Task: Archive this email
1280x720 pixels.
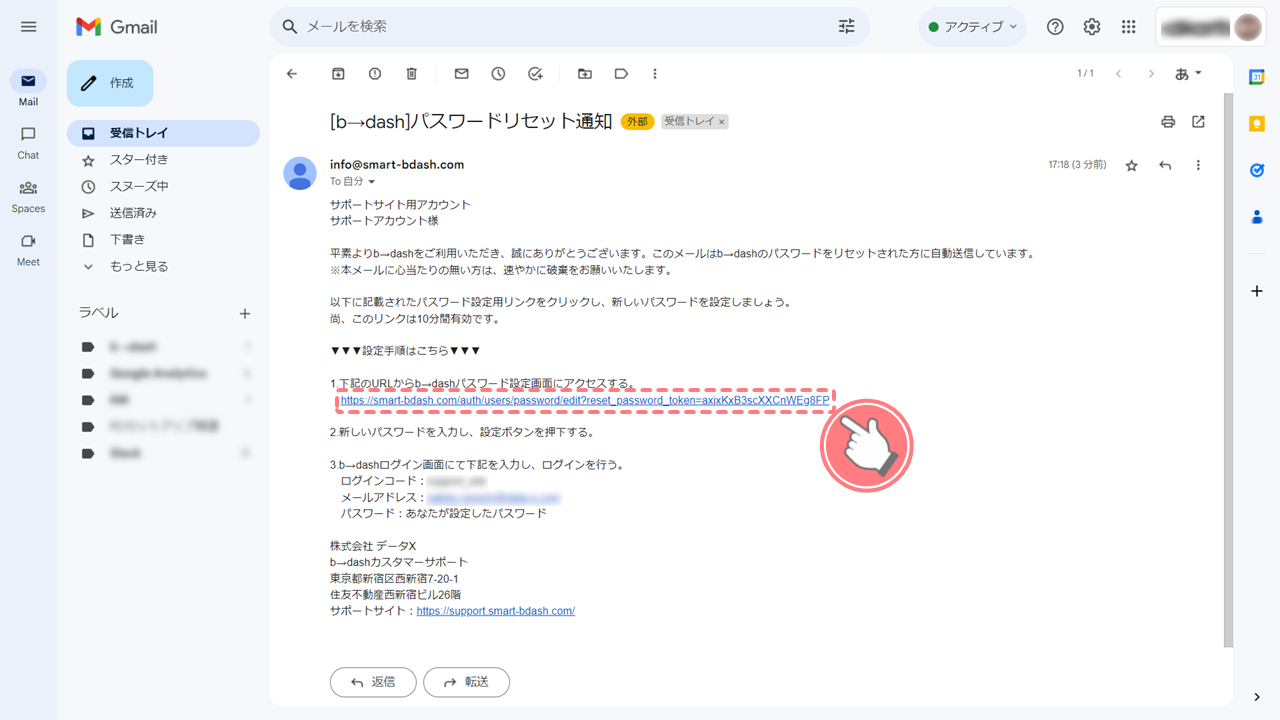Action: pyautogui.click(x=338, y=73)
